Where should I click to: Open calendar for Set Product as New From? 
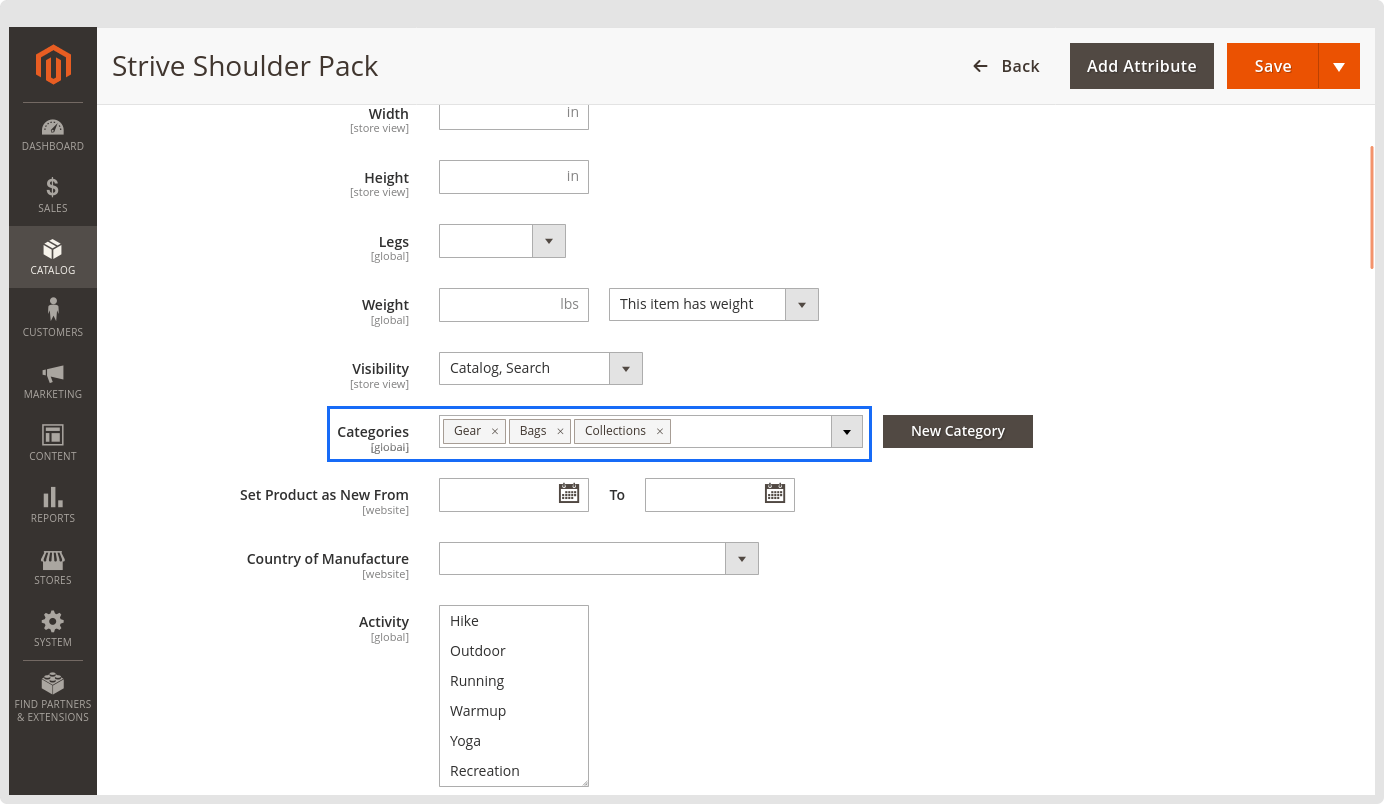pos(568,493)
